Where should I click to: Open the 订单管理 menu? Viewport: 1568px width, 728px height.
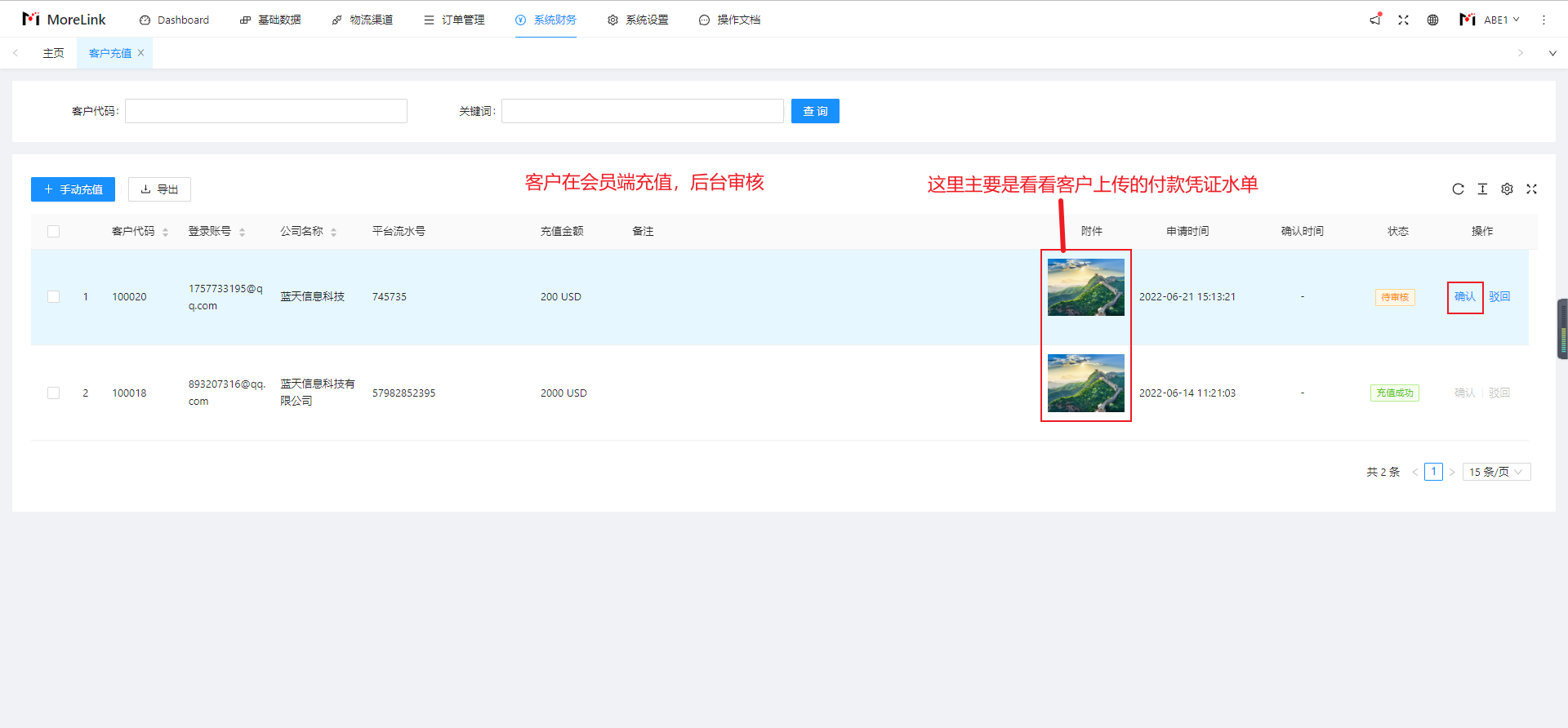pos(454,20)
